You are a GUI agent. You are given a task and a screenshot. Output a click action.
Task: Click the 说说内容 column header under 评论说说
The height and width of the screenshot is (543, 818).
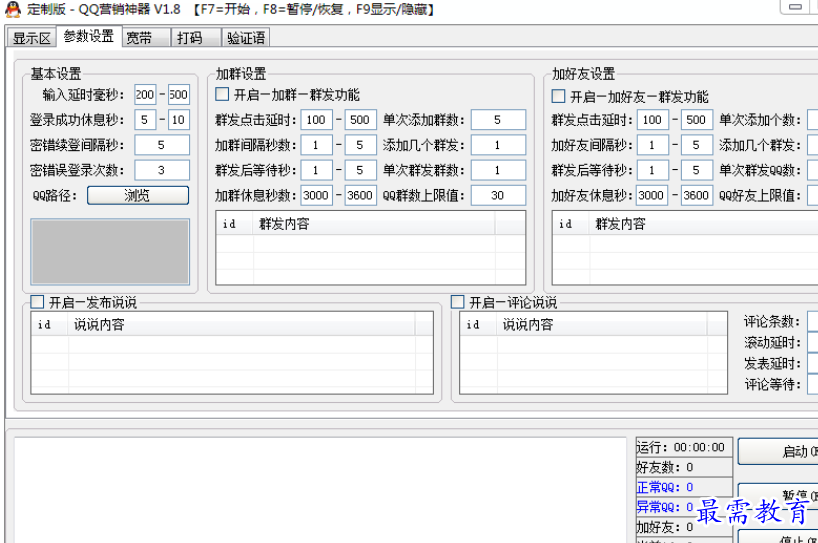(x=602, y=324)
